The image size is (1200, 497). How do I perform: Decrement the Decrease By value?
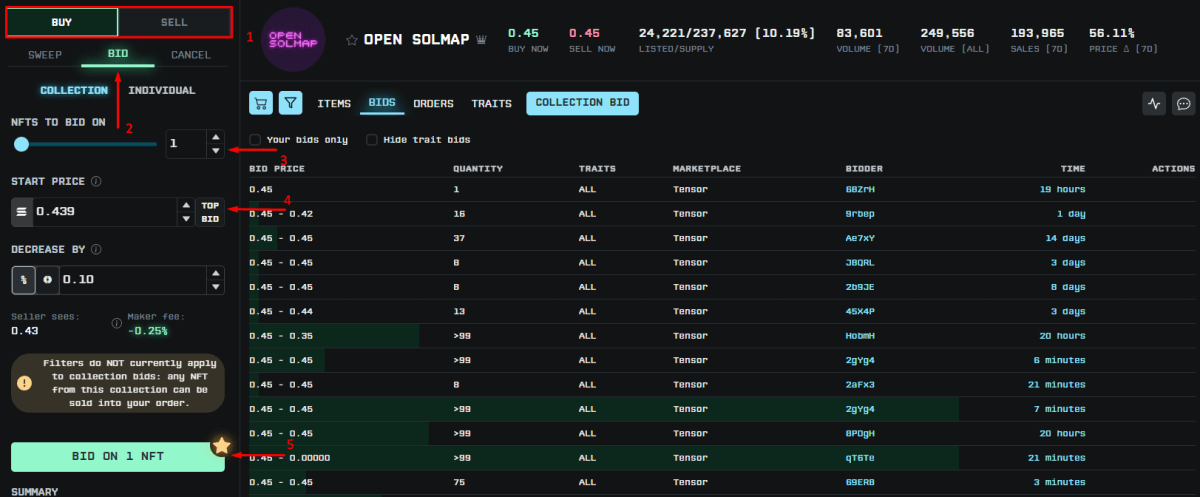click(x=216, y=286)
